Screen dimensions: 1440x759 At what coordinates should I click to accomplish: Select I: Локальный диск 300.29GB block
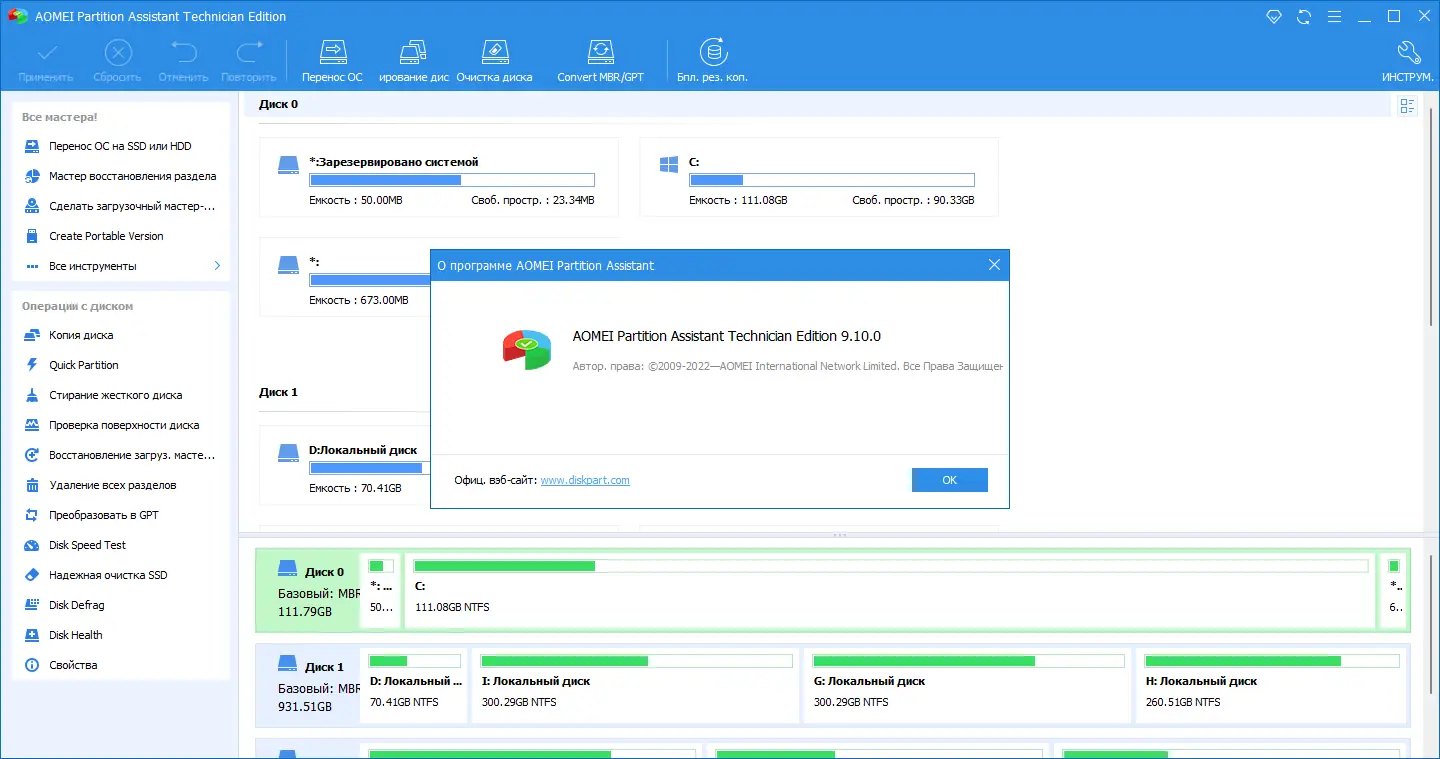click(636, 685)
